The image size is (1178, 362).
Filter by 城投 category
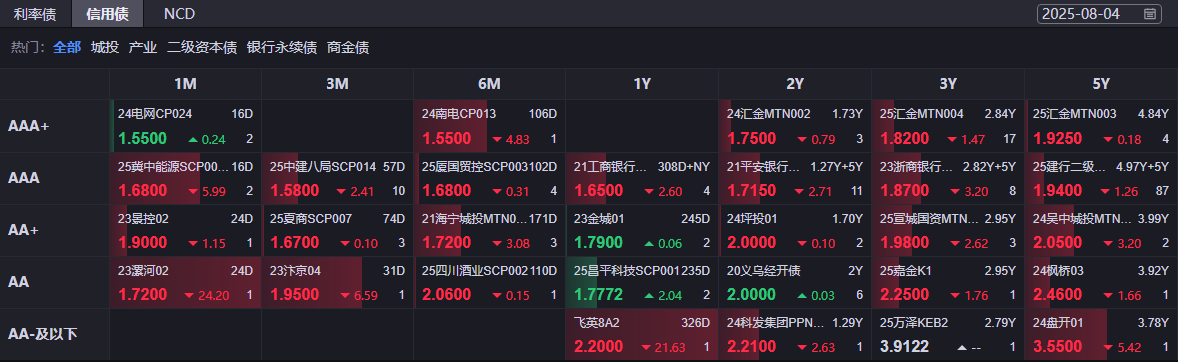pos(104,47)
